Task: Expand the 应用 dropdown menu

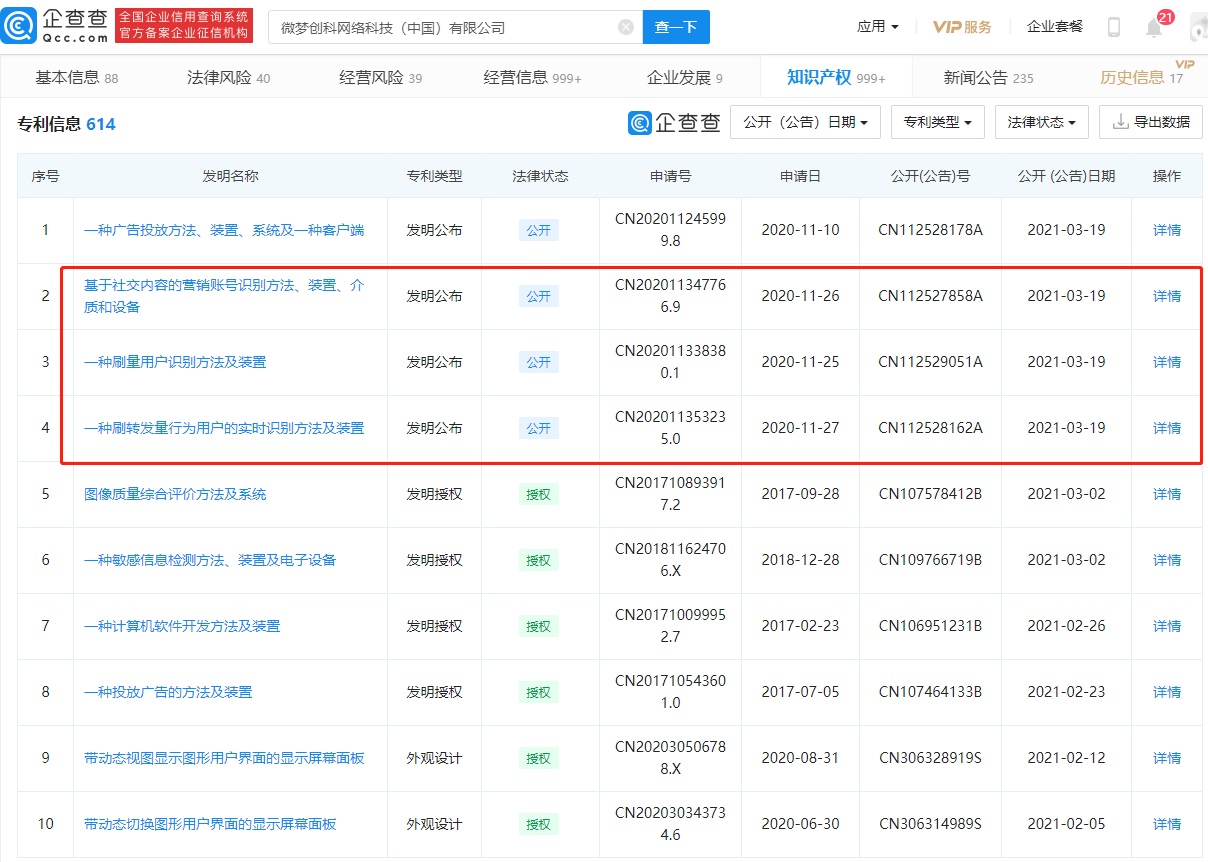Action: tap(877, 27)
